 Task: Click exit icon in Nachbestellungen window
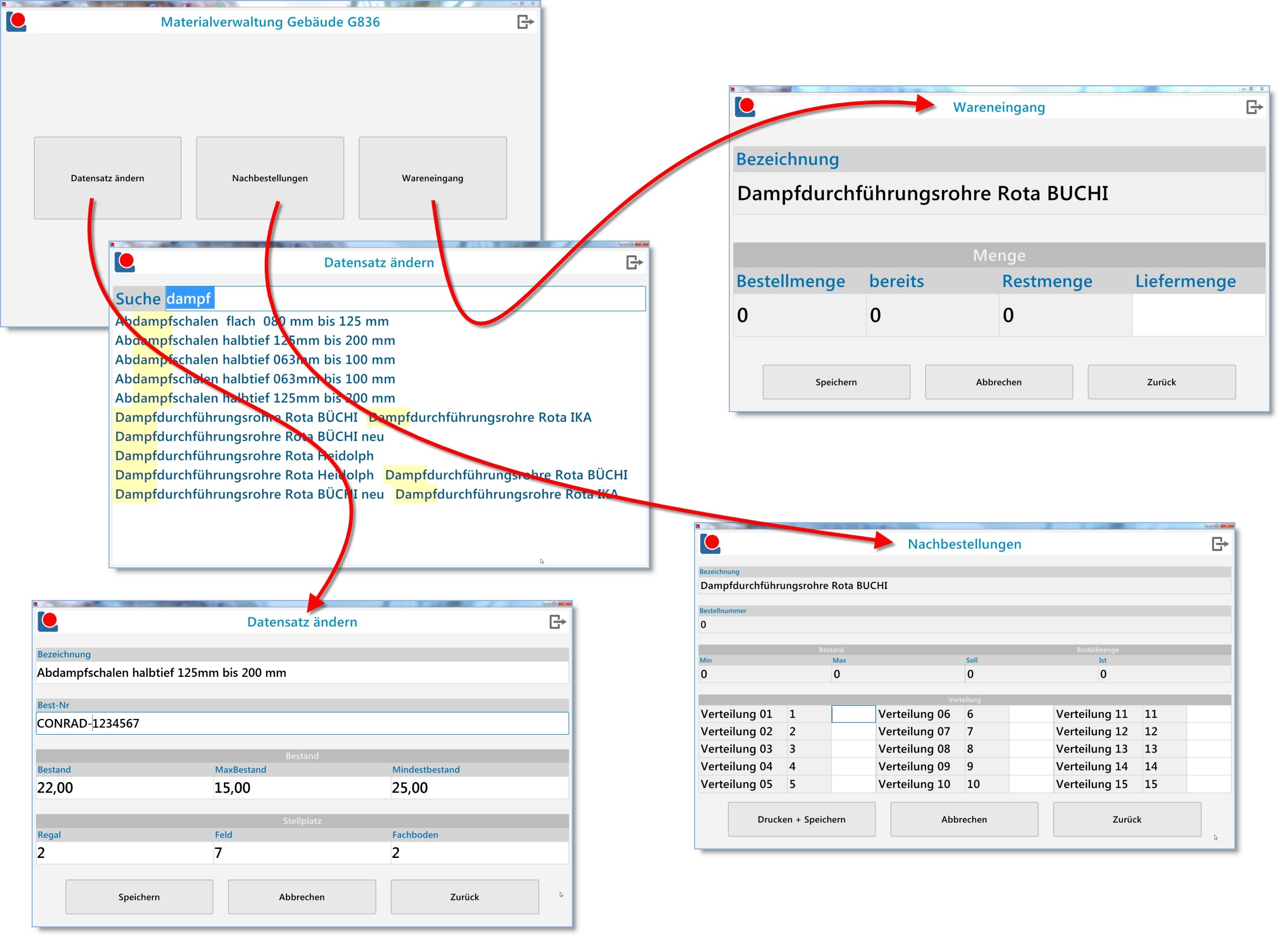1220,545
